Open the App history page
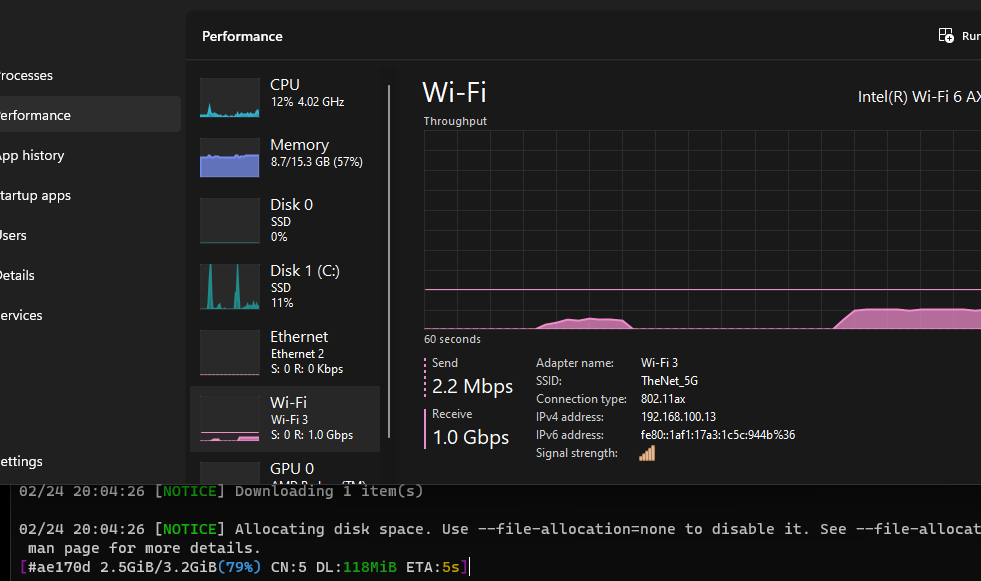The image size is (981, 581). click(32, 156)
